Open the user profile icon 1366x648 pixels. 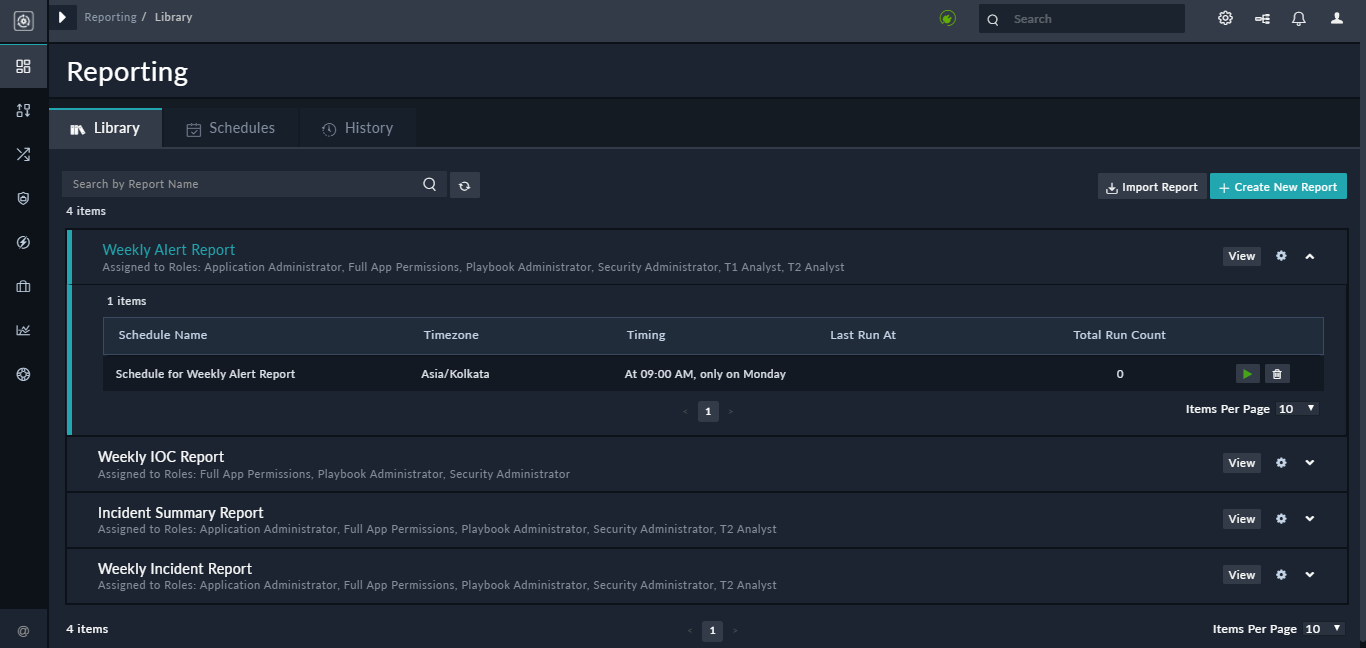1337,18
